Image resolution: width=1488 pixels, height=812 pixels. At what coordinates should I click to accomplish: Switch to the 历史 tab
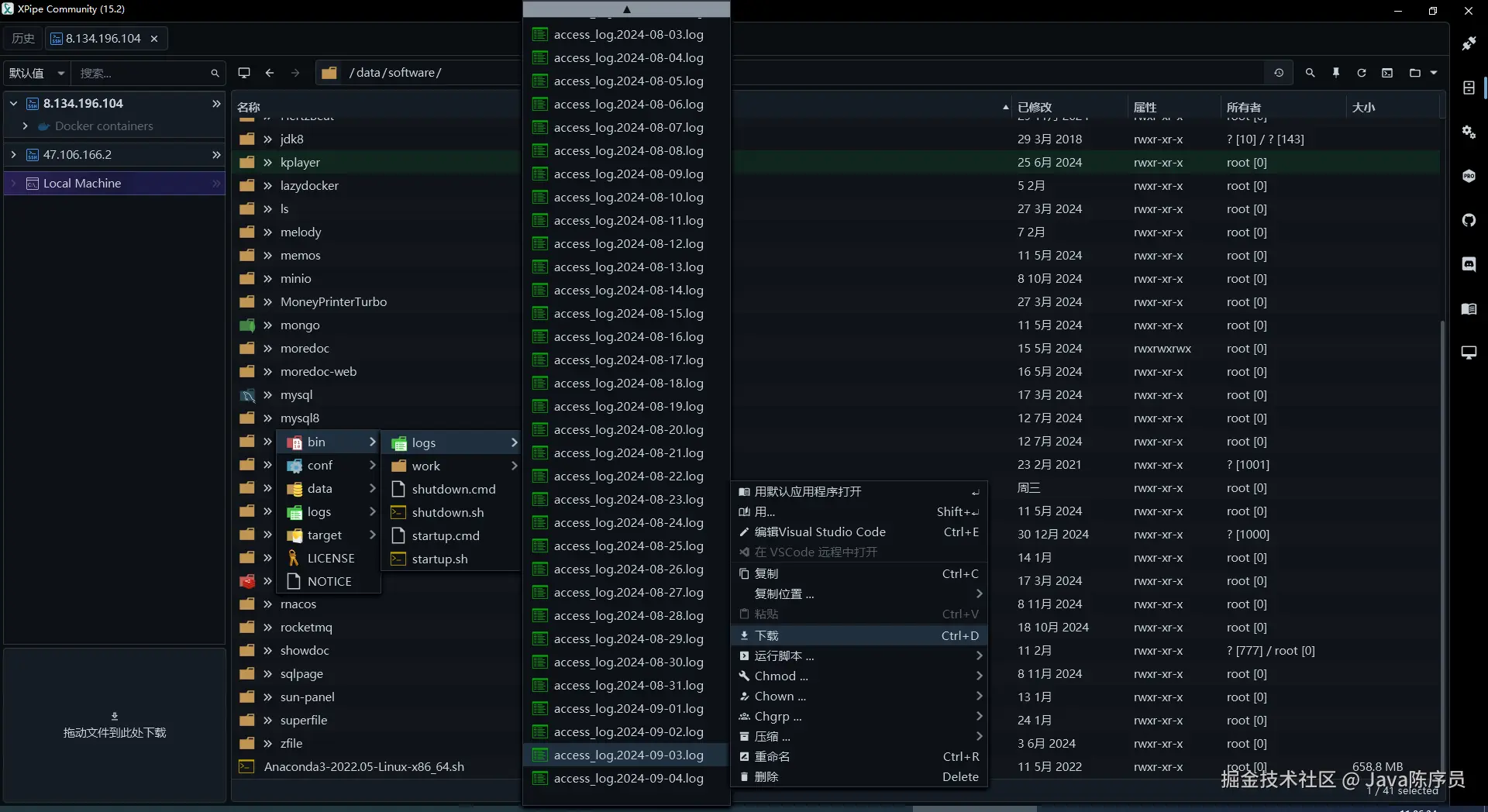click(x=23, y=39)
